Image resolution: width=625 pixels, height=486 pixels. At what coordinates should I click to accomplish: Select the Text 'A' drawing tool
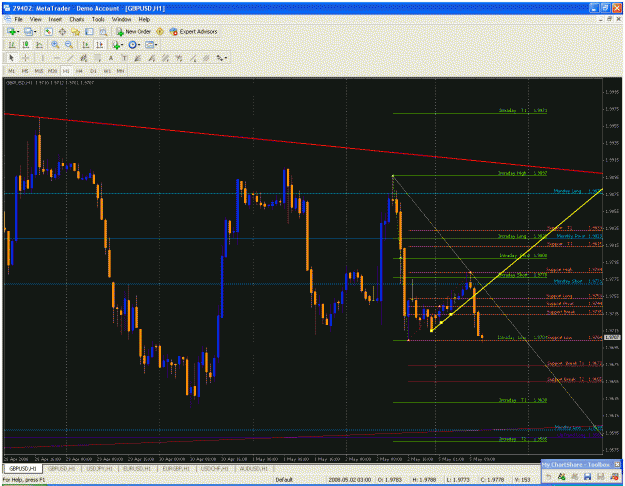110,58
